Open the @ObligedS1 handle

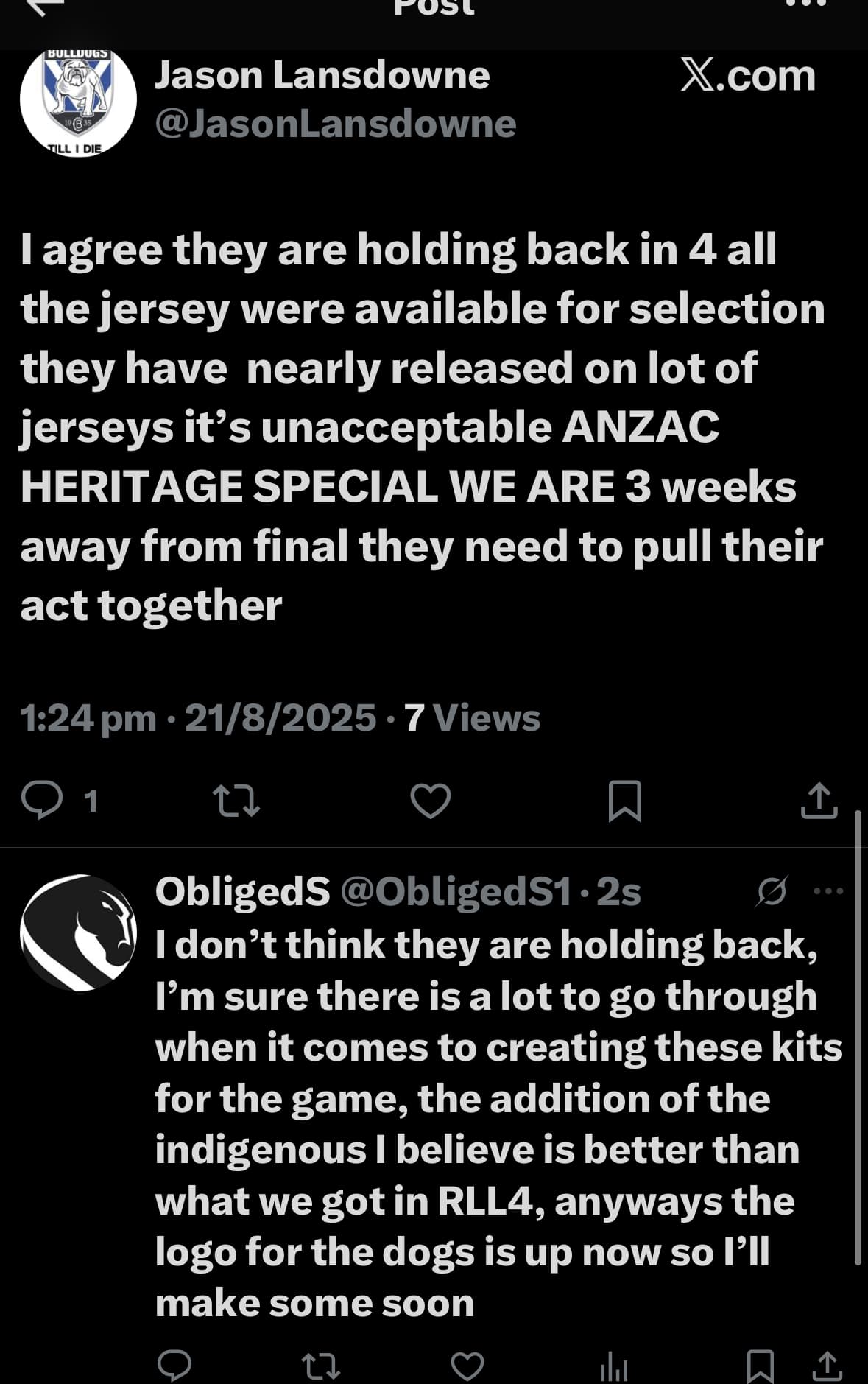456,892
